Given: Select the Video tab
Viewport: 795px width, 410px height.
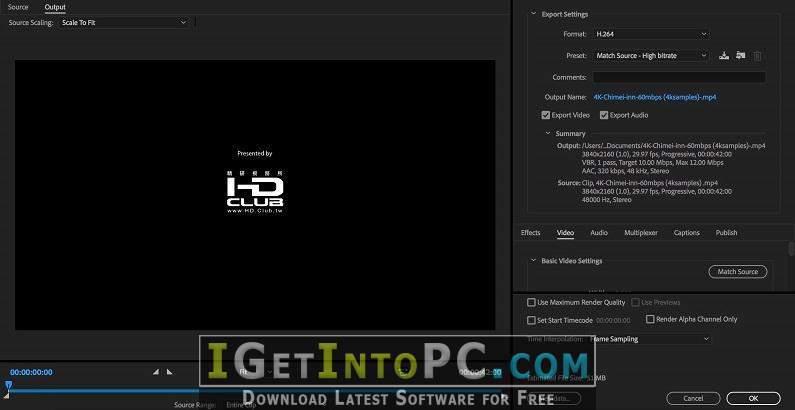Looking at the screenshot, I should 565,233.
